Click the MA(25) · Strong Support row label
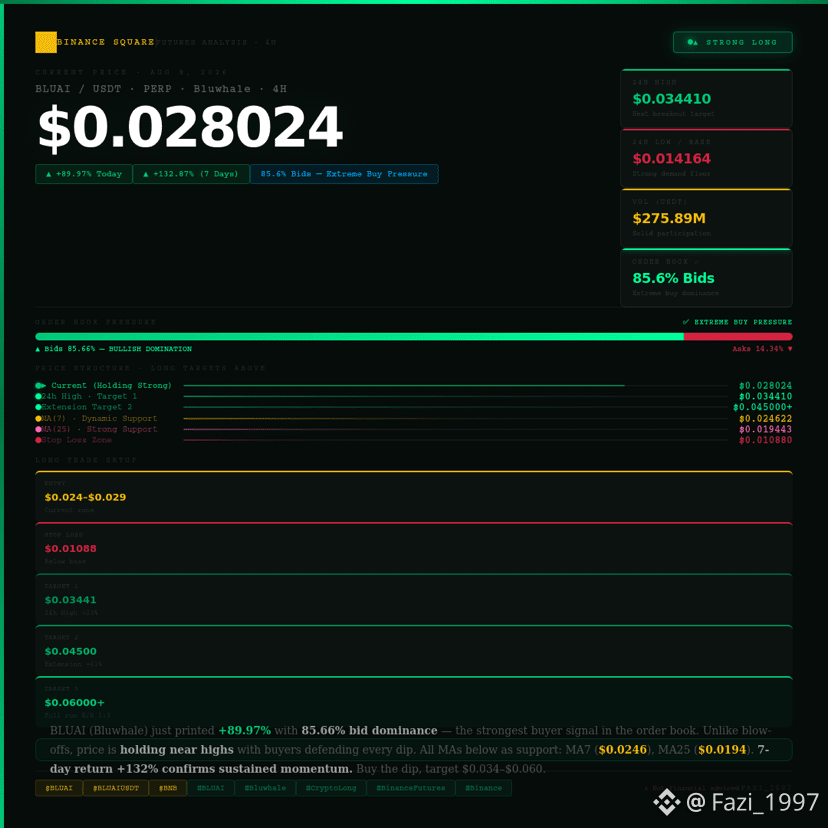This screenshot has height=828, width=828. 99,429
